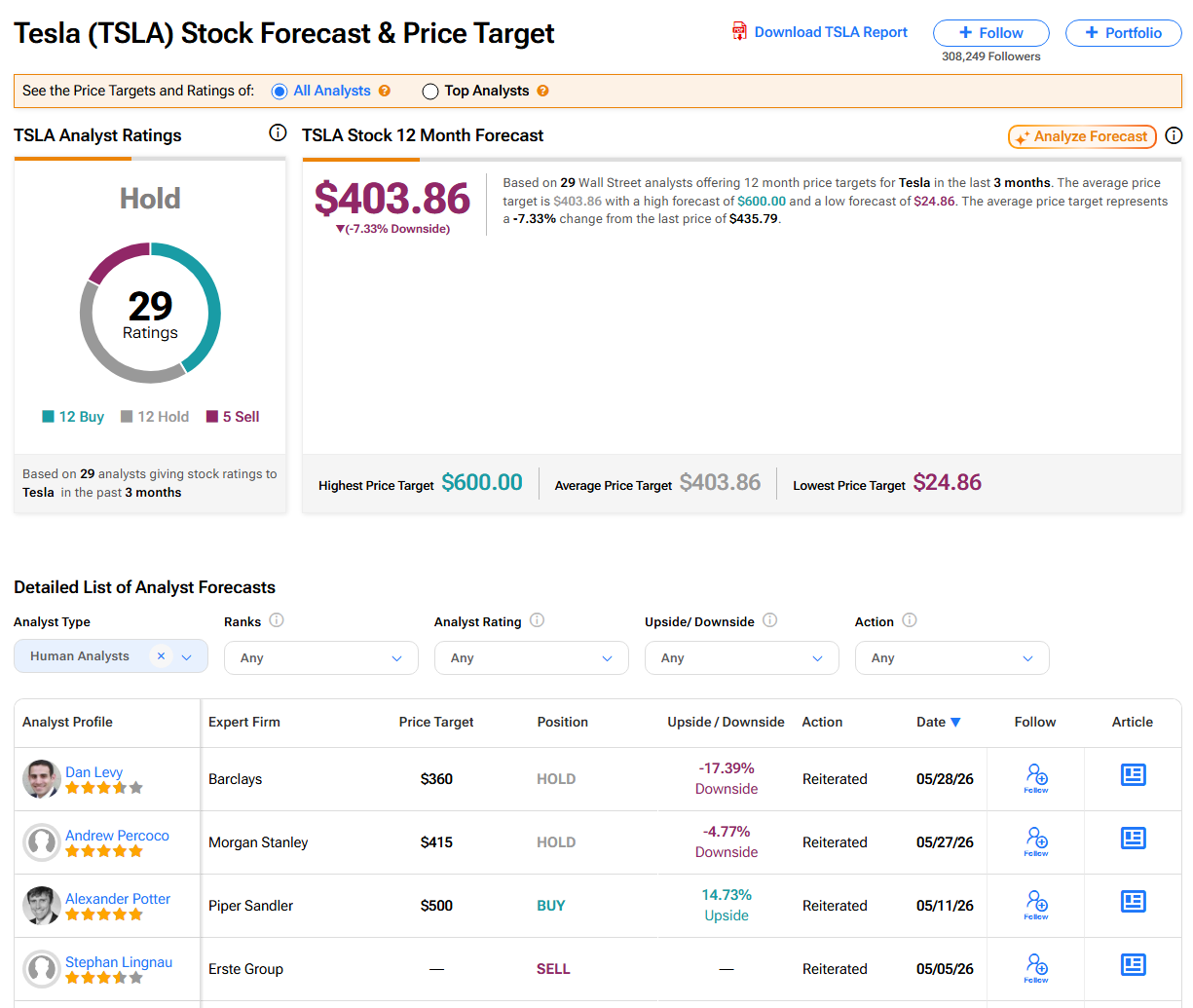The width and height of the screenshot is (1193, 1008).
Task: Add TSLA to Portfolio
Action: point(1123,33)
